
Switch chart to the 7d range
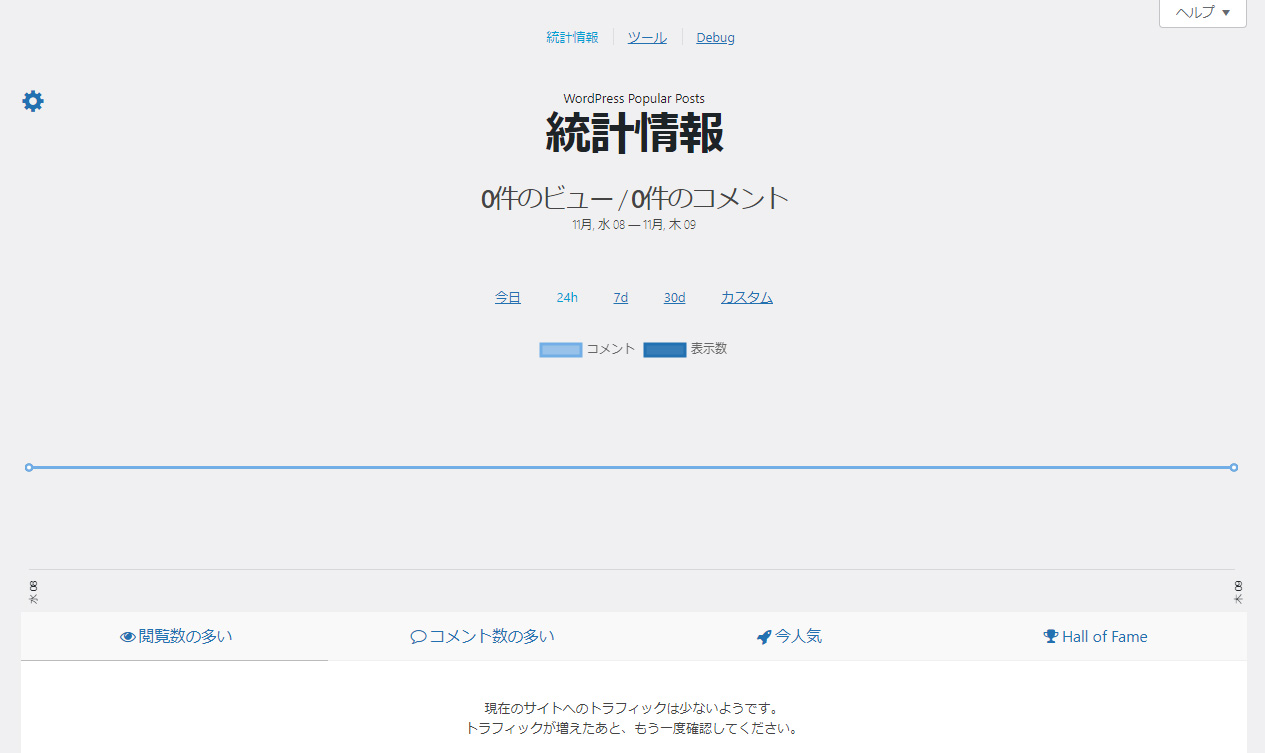click(621, 298)
